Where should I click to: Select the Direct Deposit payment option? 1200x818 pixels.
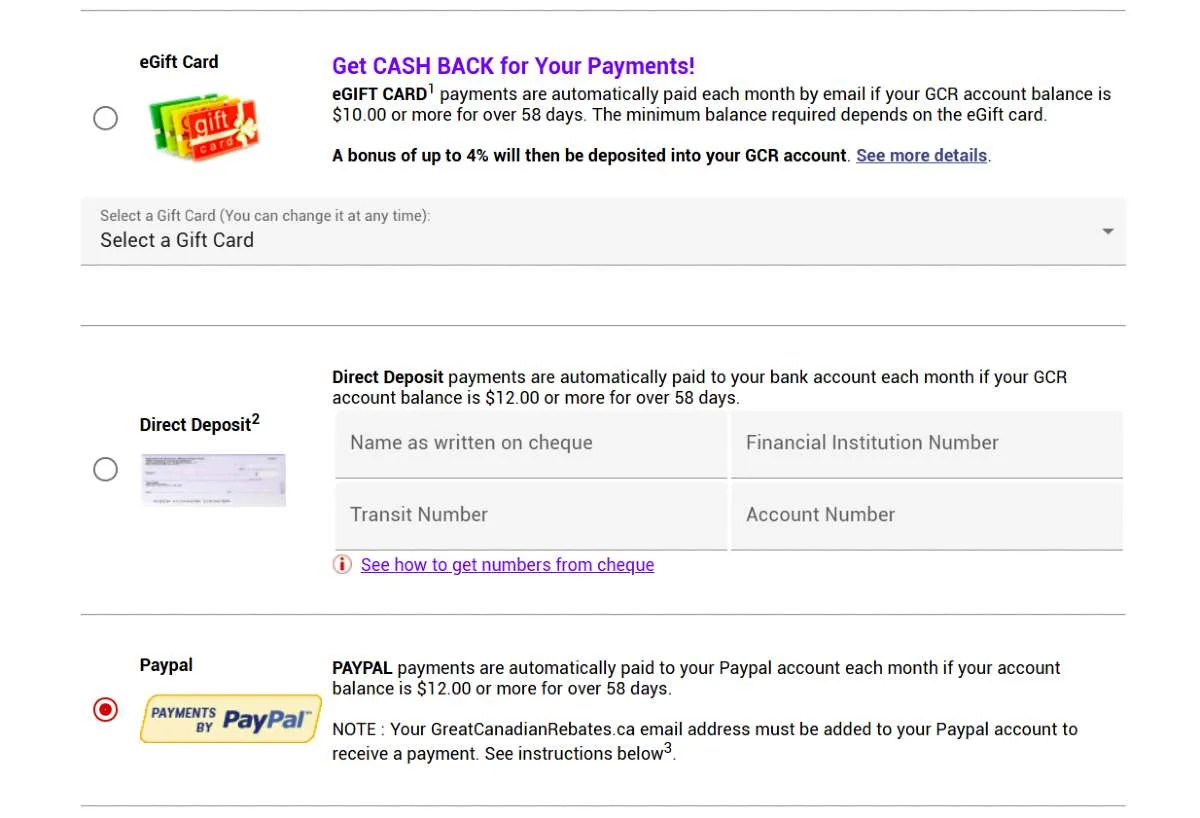point(105,469)
